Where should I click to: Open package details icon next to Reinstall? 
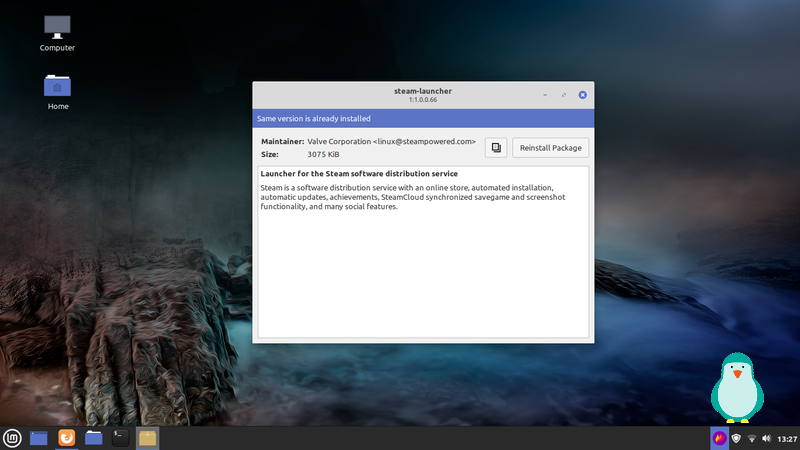pos(495,148)
